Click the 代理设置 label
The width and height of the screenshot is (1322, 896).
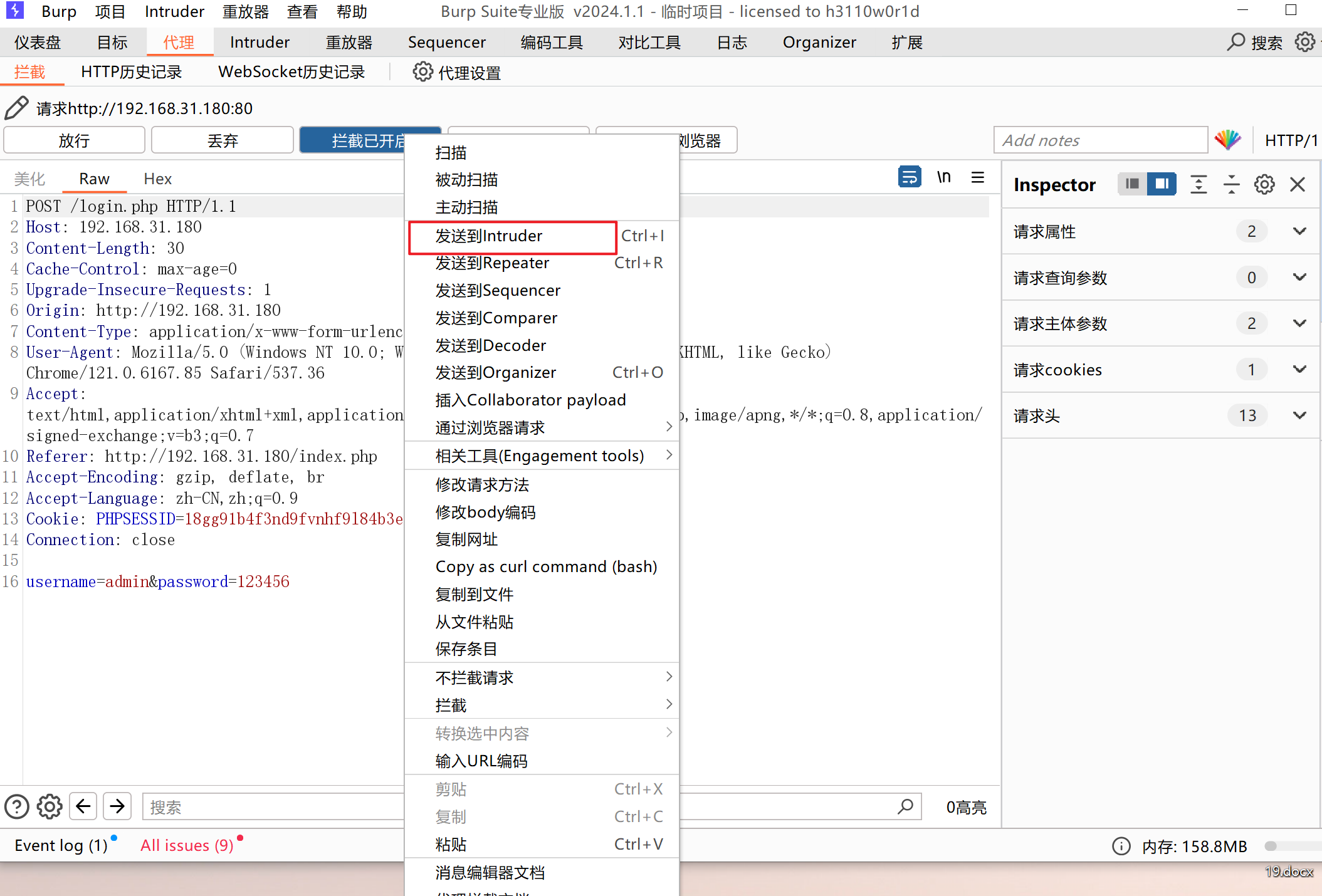pos(470,73)
